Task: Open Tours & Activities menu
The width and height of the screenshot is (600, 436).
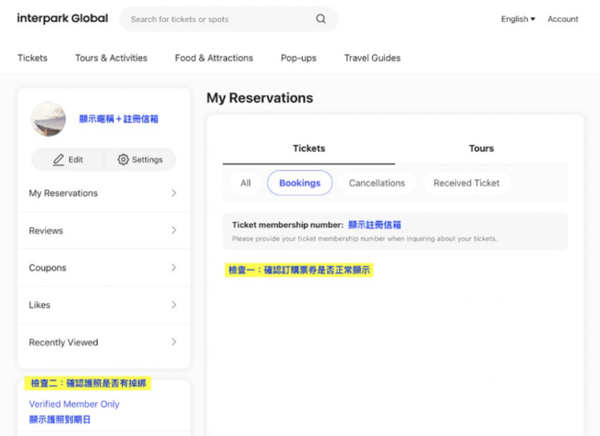Action: coord(111,58)
